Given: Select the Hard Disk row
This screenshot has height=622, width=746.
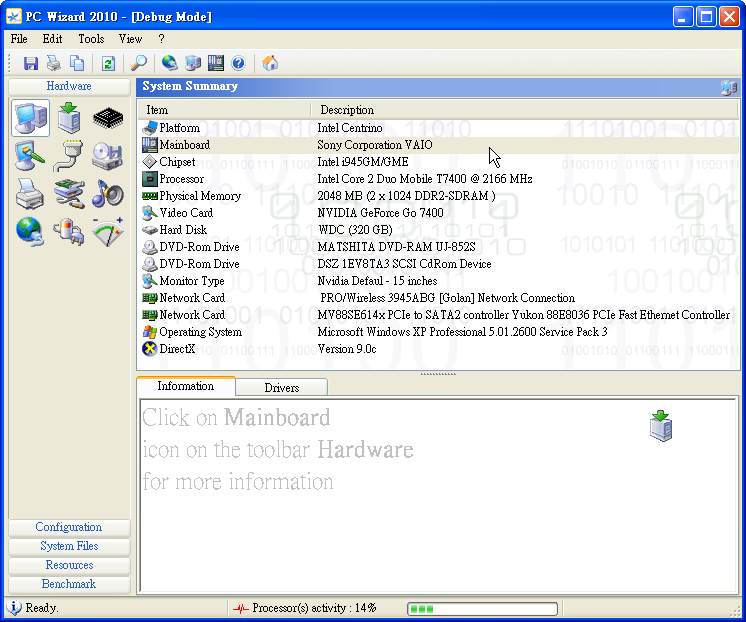Looking at the screenshot, I should click(439, 230).
